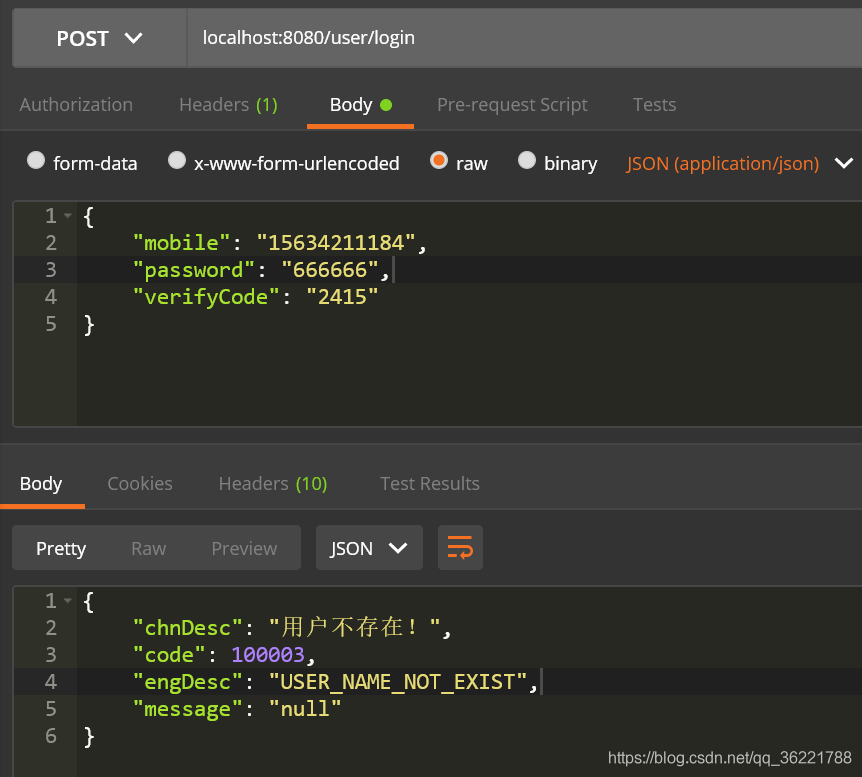Switch to the Test Results tab

click(x=430, y=483)
